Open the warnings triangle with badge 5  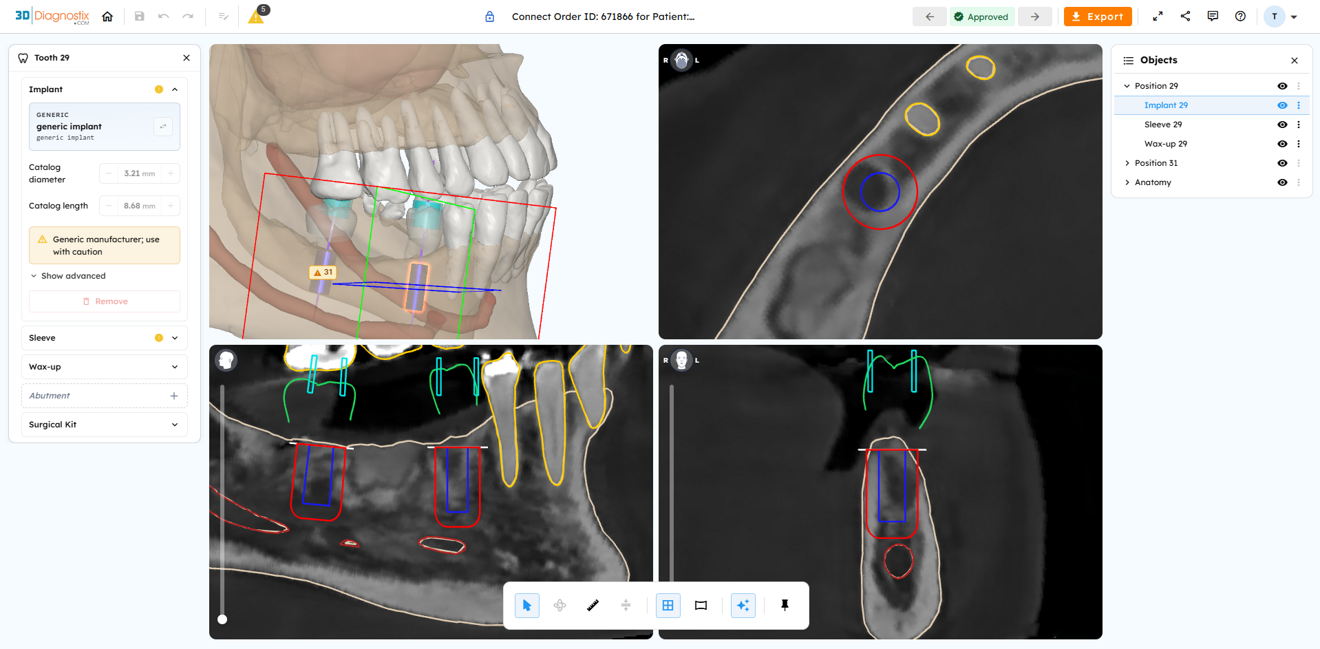pos(258,15)
